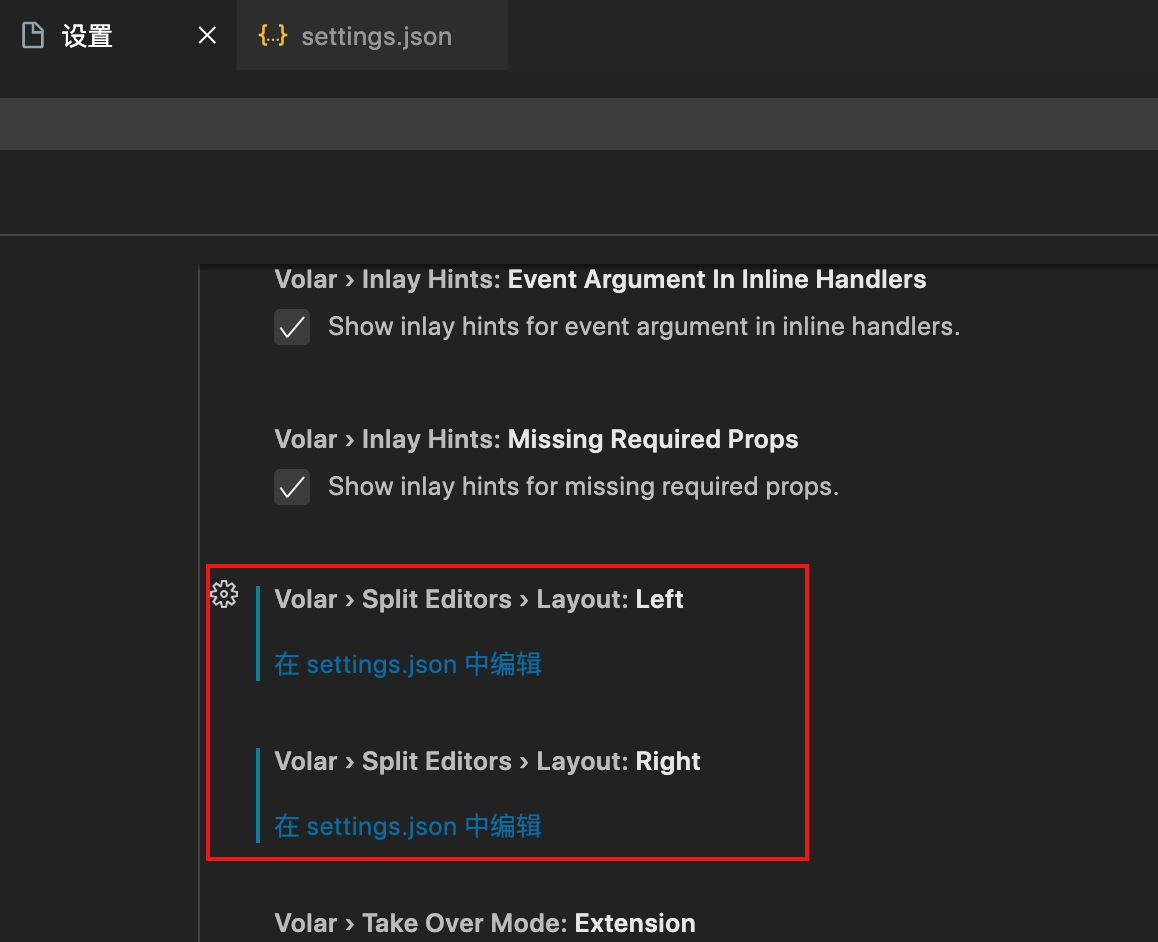Click the file icon on the 设置 tab

(32, 35)
